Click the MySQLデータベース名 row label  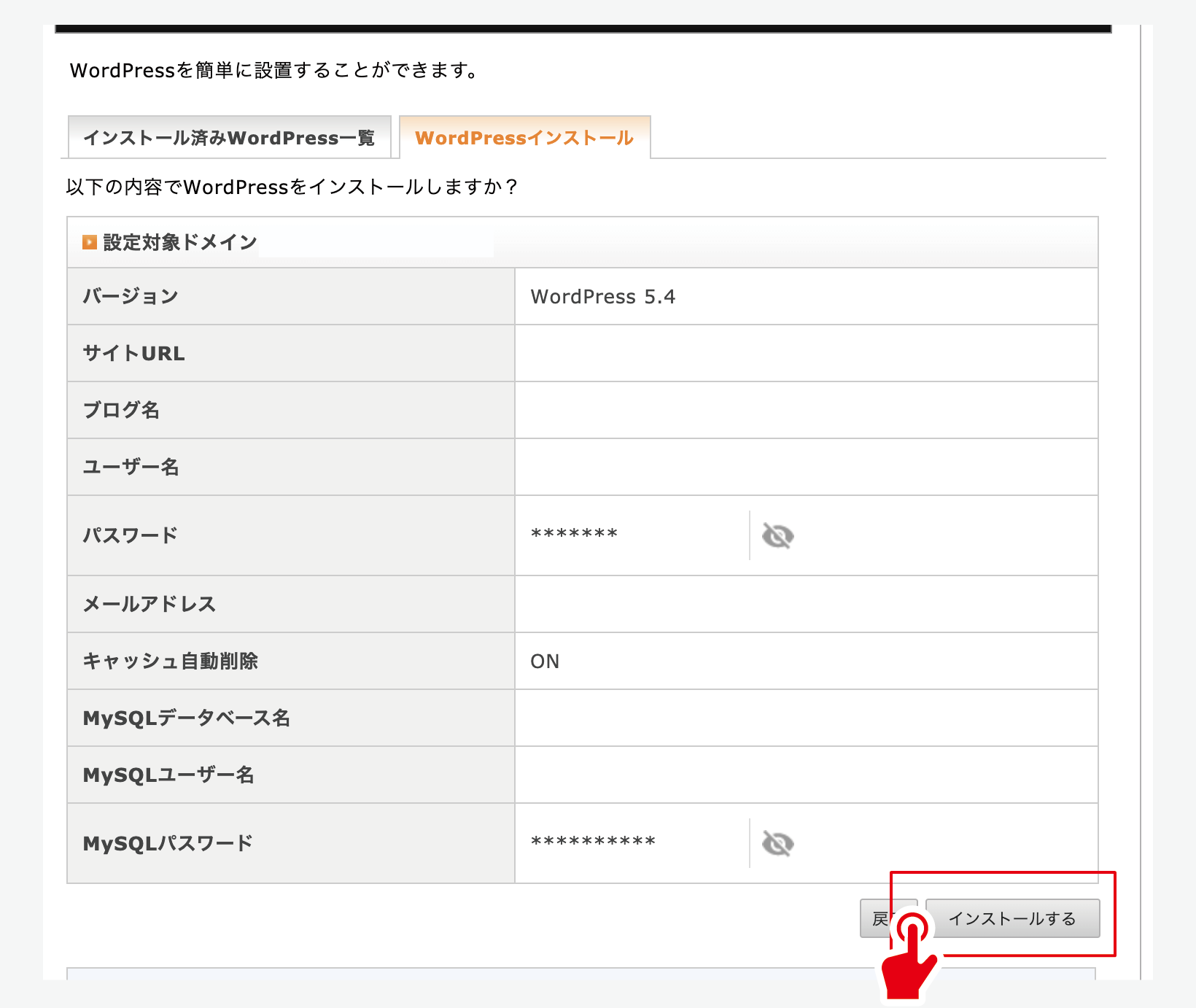(187, 718)
